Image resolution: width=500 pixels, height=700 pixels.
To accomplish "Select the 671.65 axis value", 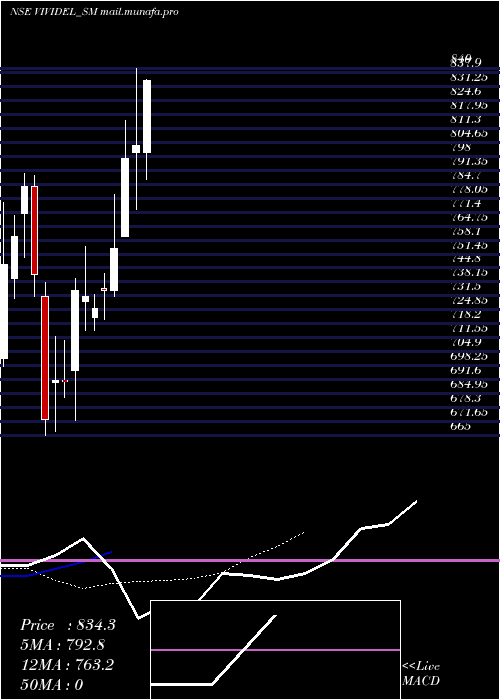I will tap(469, 412).
